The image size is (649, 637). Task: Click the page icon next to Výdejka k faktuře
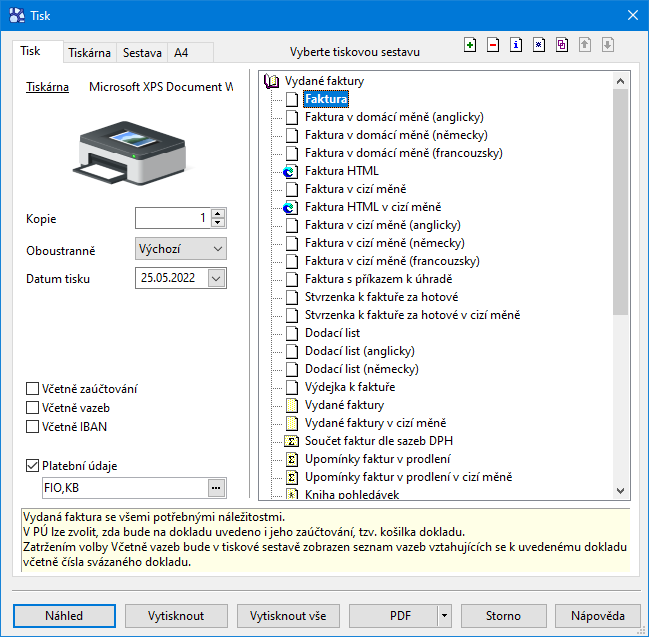click(x=292, y=387)
